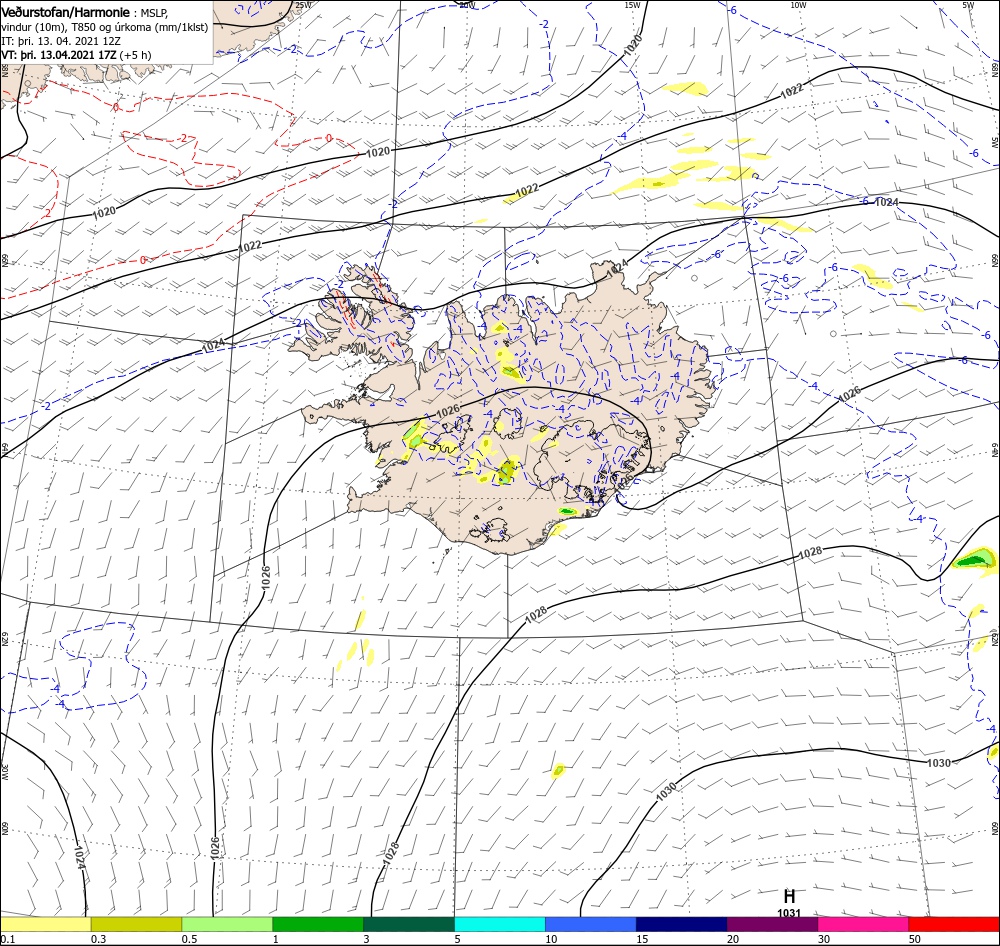Click the H high-pressure symbol
1000x946 pixels.
789,896
